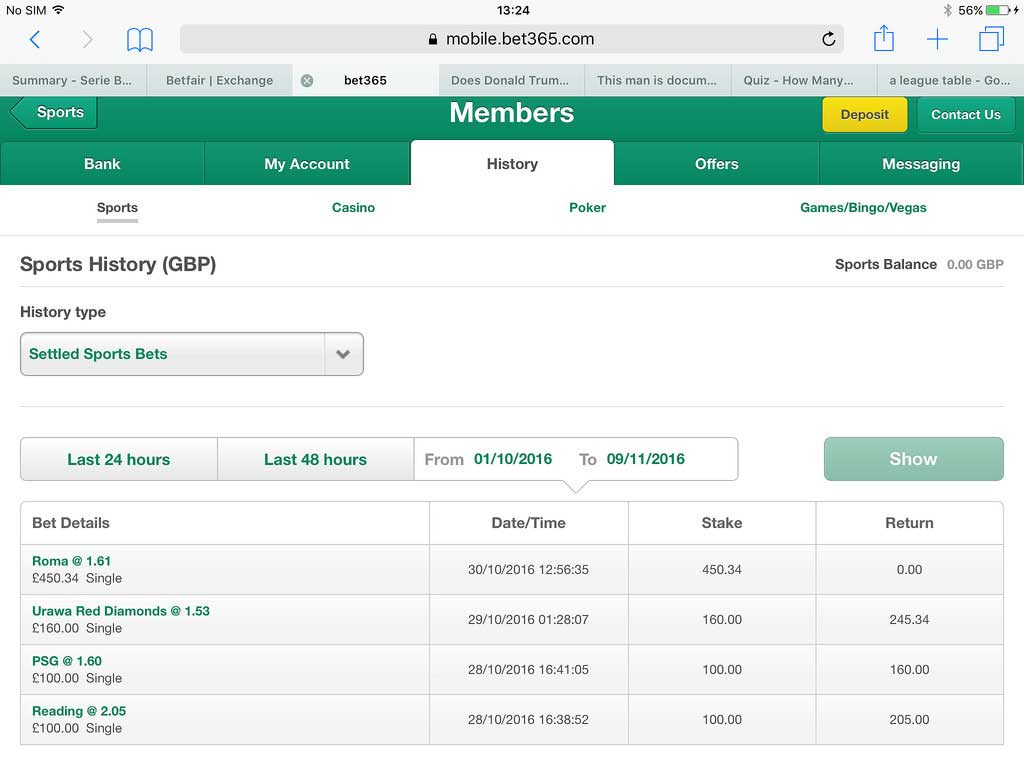
Task: Click the Date/Time column header
Action: click(528, 523)
